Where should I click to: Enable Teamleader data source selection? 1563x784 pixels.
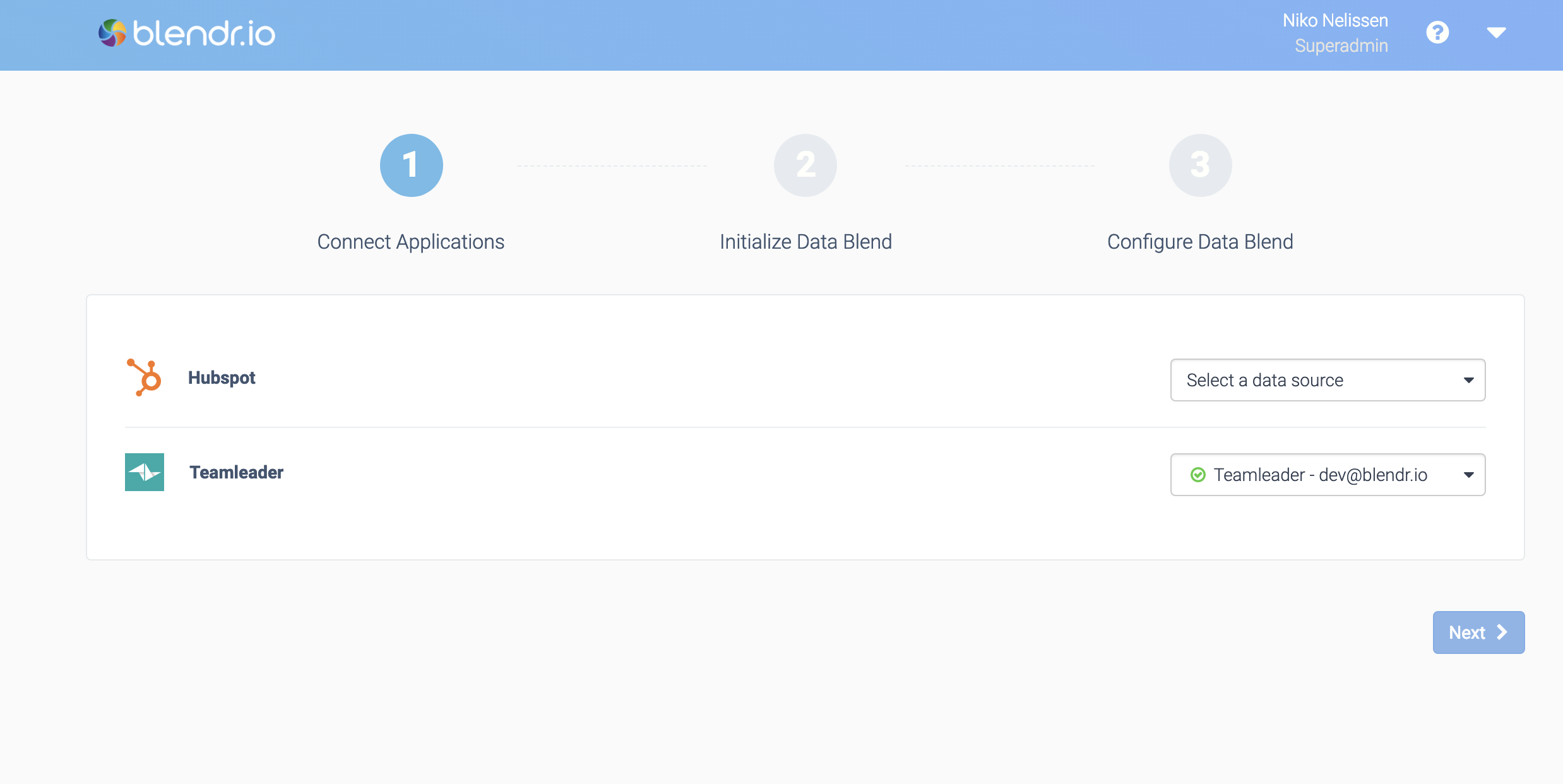coord(1327,474)
